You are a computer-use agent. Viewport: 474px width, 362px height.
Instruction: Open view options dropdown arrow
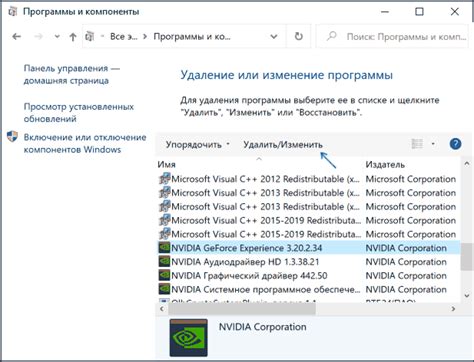(433, 144)
